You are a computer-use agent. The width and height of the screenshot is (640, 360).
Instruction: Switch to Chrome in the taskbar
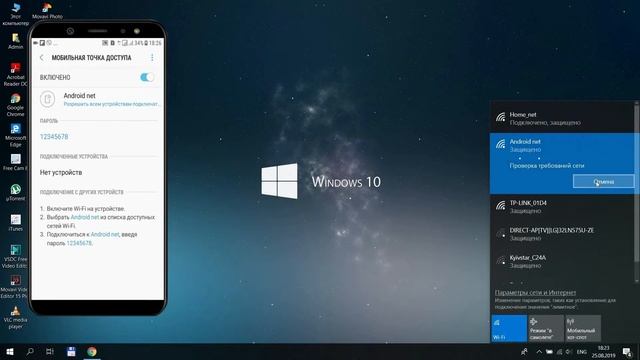92,351
